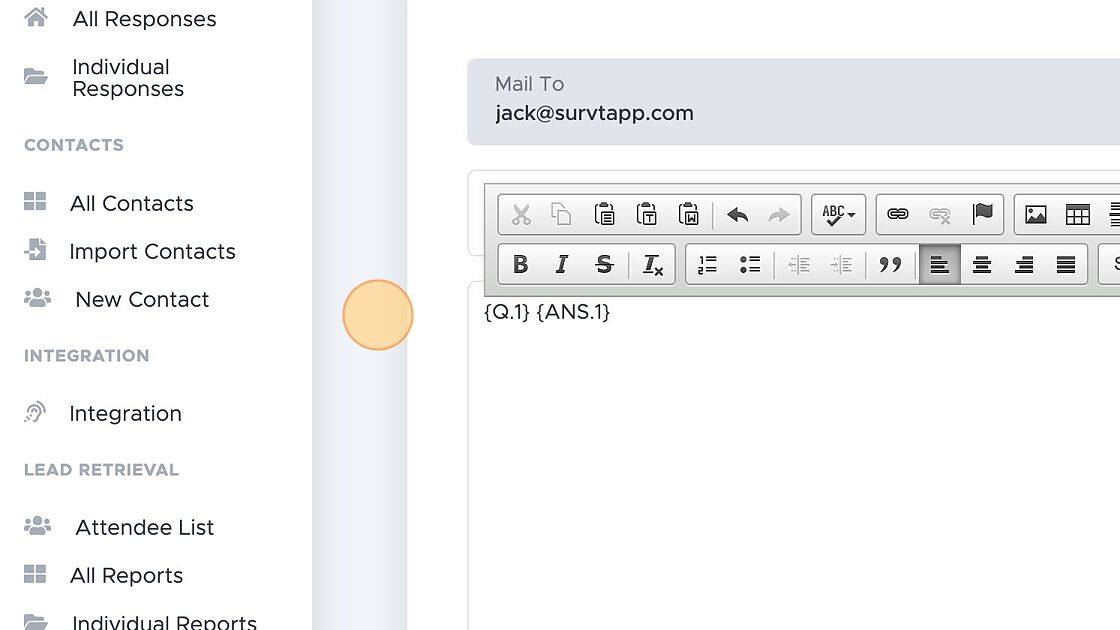Image resolution: width=1120 pixels, height=630 pixels.
Task: Click the "LEAD RETRIEVAL" section heading
Action: 101,470
